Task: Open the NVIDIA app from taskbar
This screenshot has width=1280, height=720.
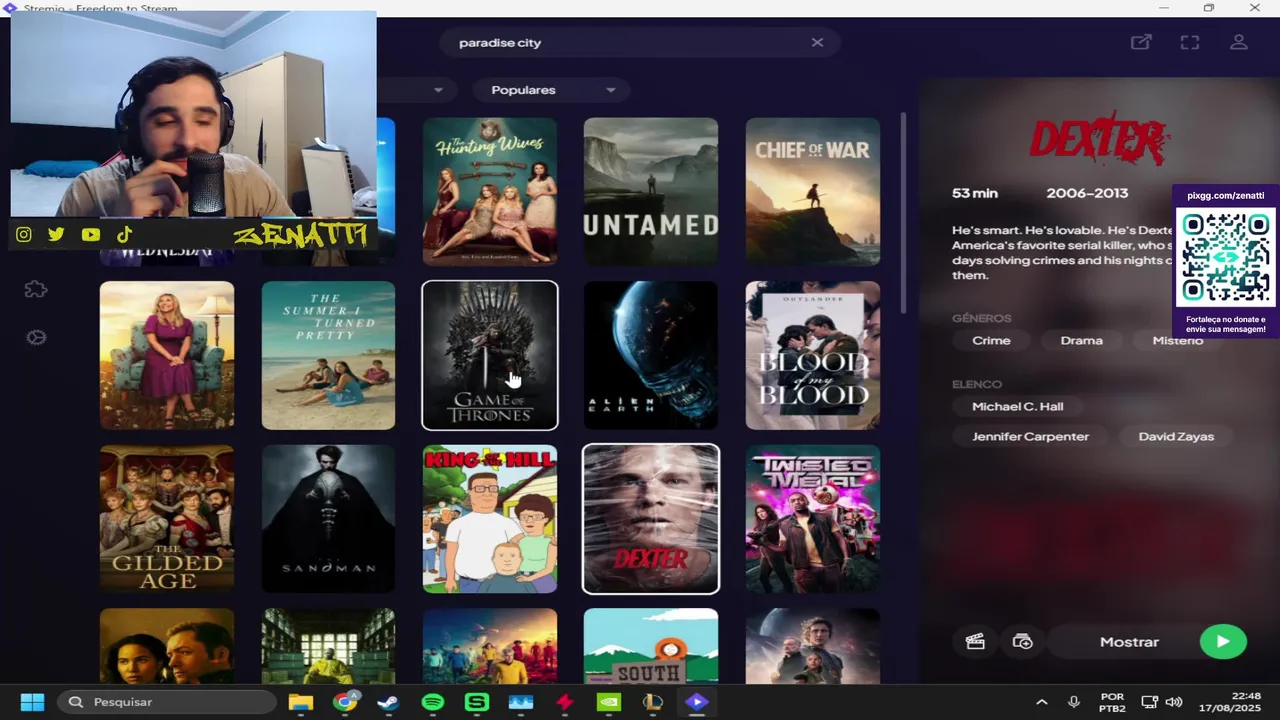Action: 608,702
